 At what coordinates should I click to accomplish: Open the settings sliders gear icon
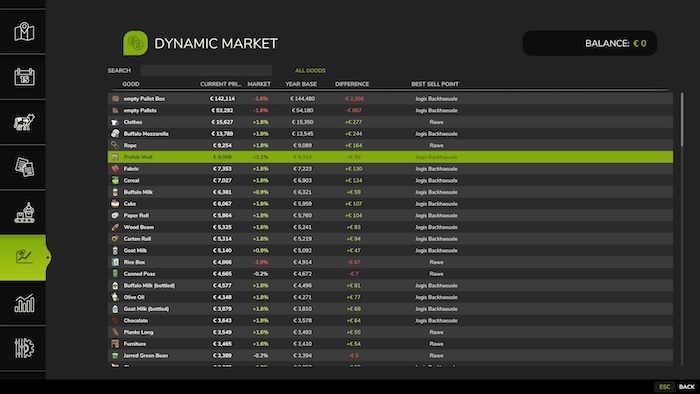24,348
